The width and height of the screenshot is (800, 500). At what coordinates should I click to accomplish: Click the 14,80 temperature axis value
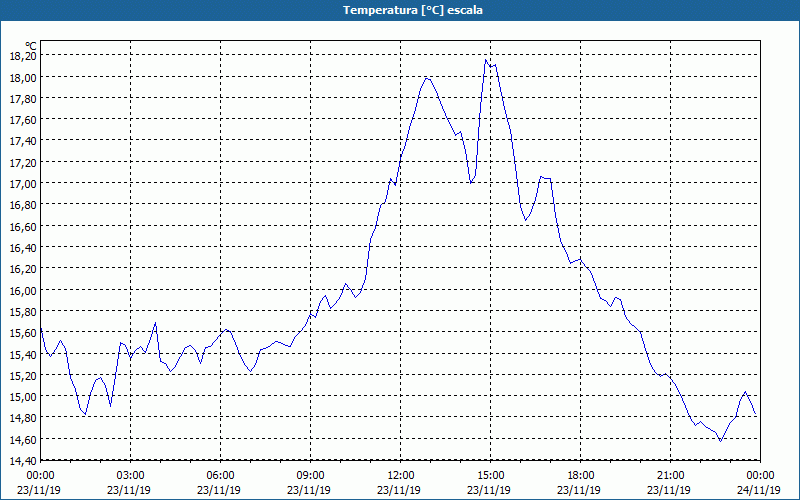[x=23, y=418]
